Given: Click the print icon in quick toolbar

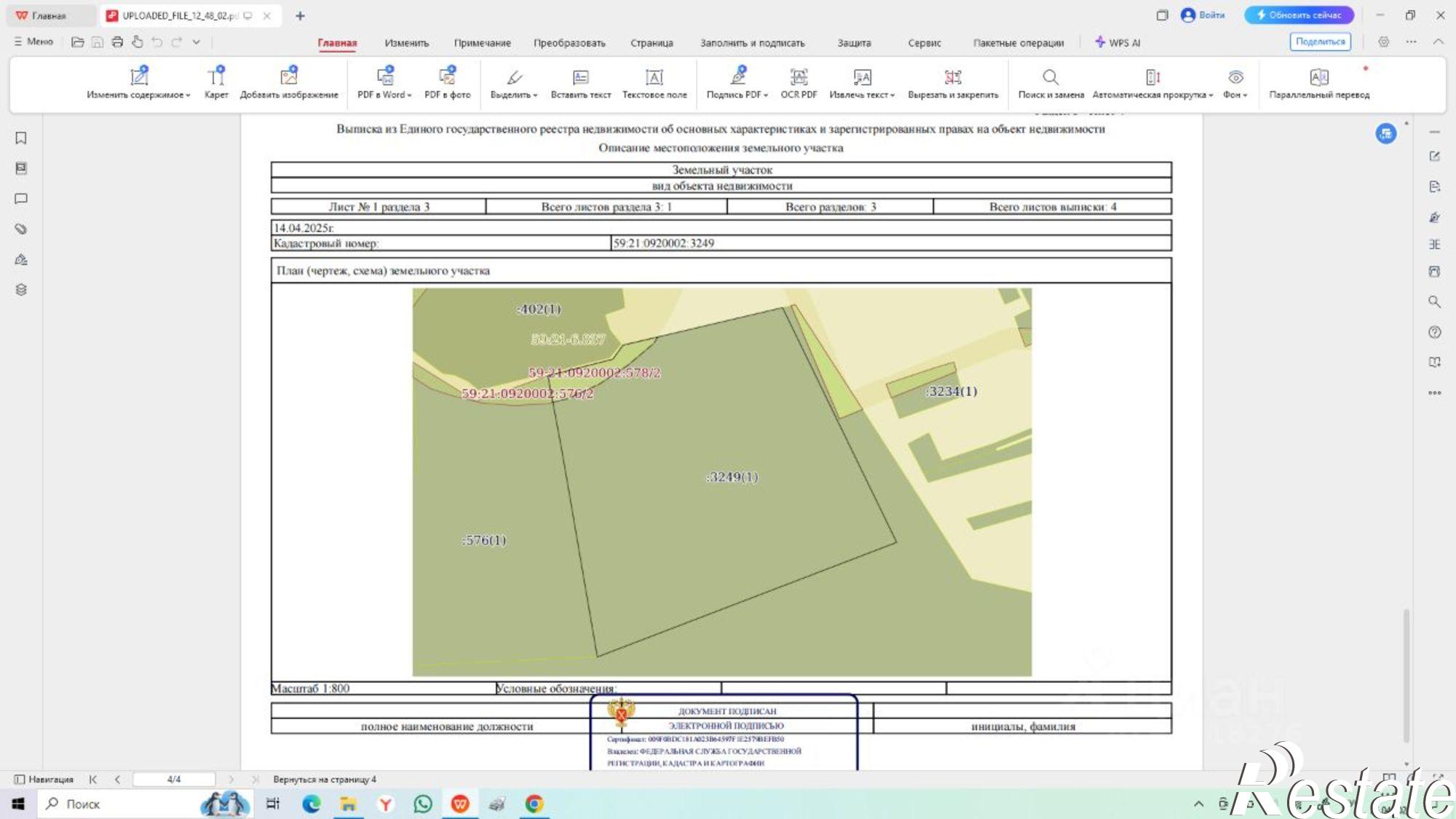Looking at the screenshot, I should (x=117, y=42).
